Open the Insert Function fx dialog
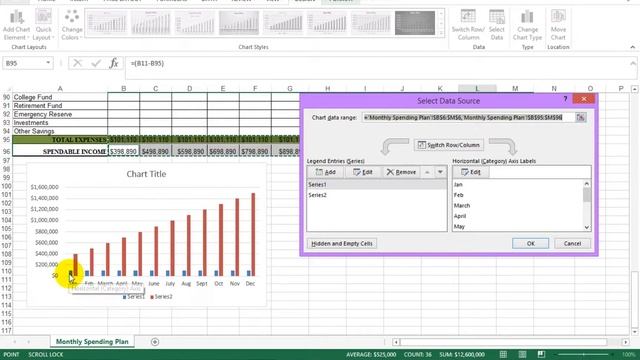640x360 pixels. (x=114, y=63)
